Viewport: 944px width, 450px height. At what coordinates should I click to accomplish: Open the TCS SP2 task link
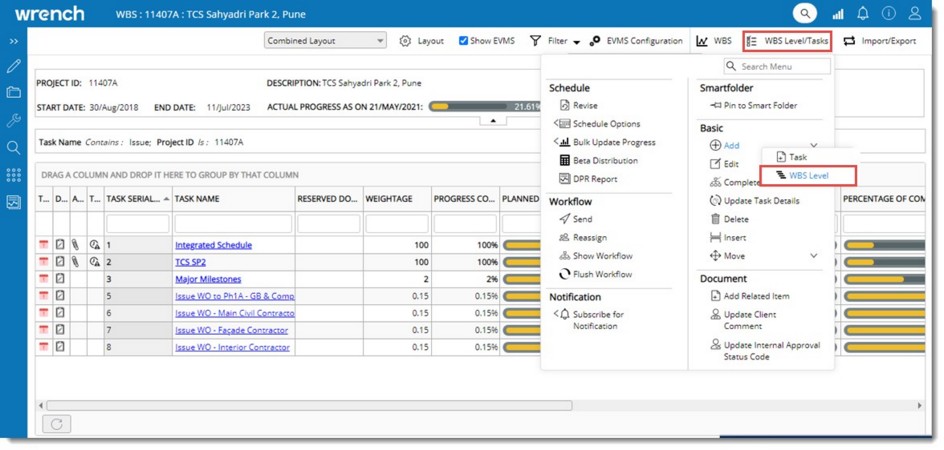point(190,262)
